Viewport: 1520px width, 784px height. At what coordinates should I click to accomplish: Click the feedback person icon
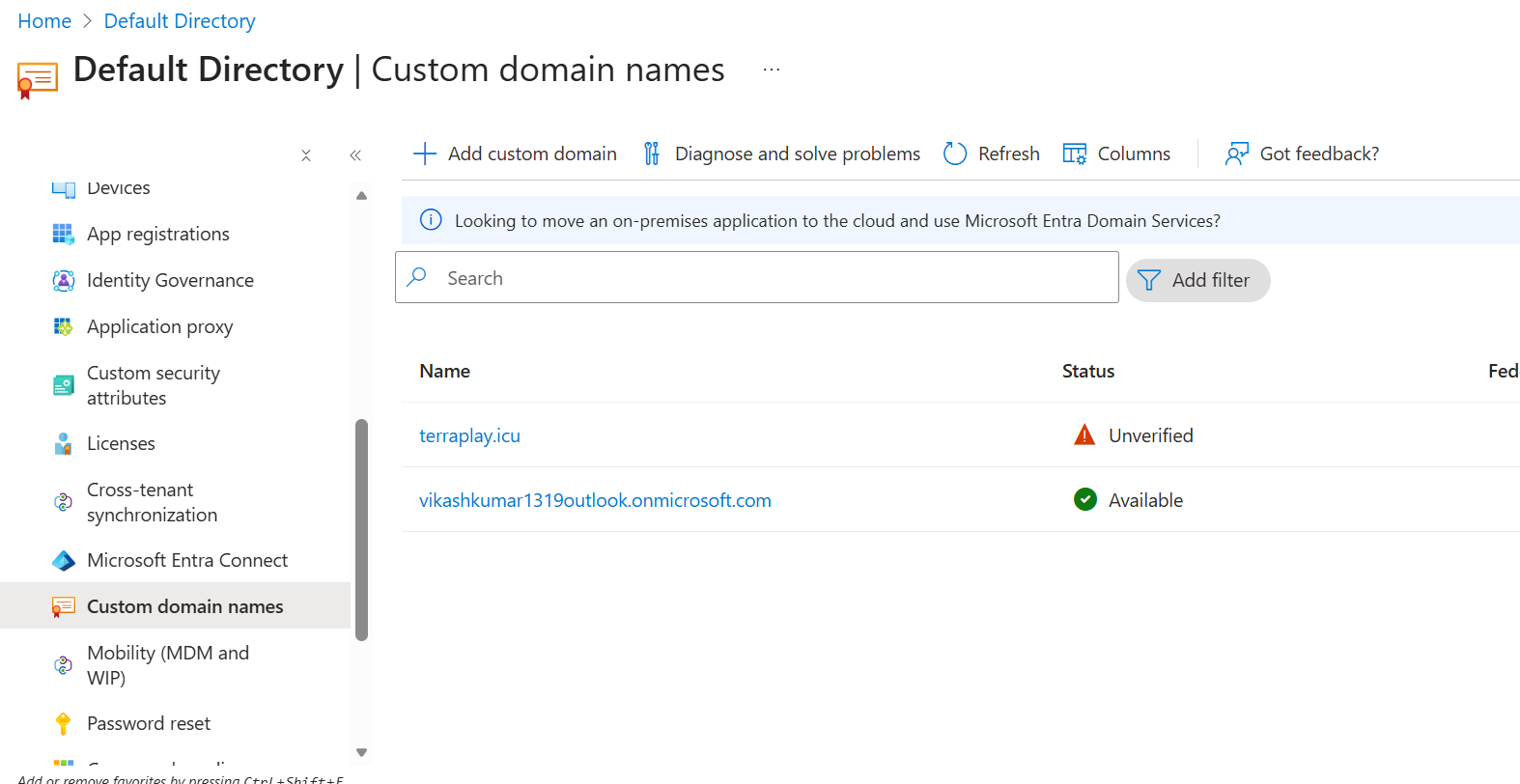[1237, 154]
